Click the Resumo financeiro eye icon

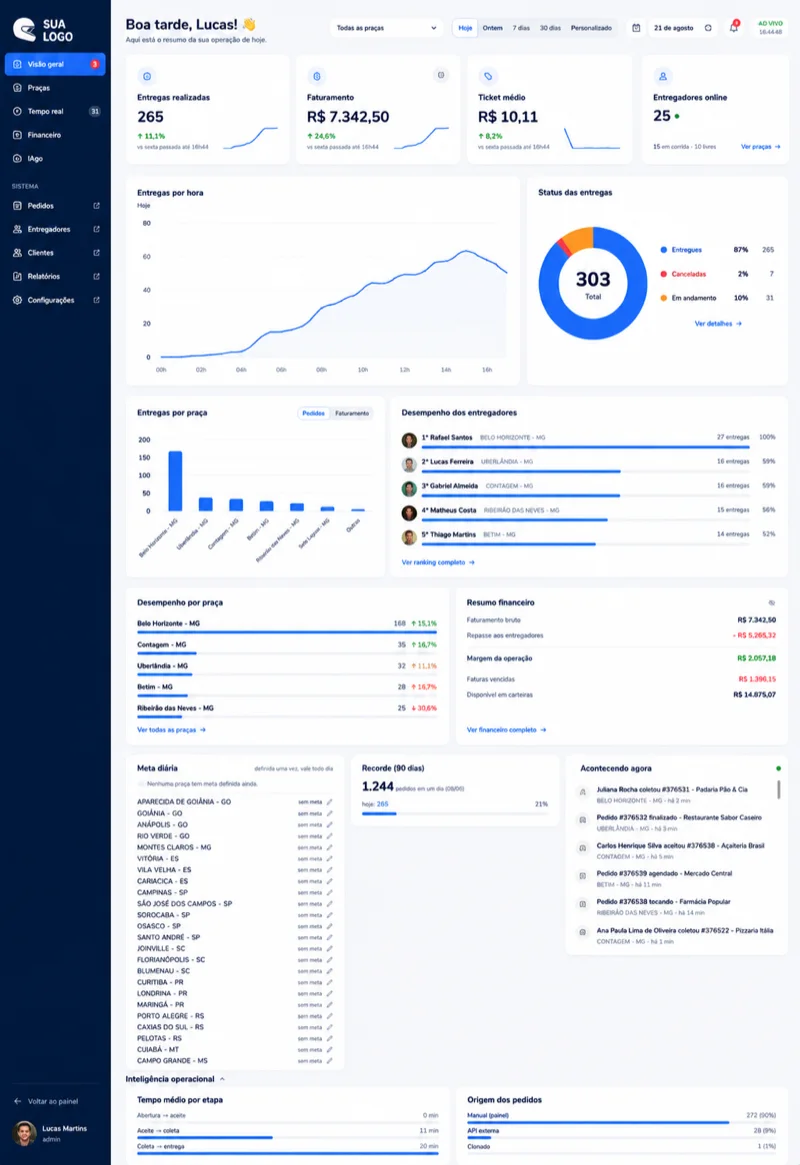point(772,603)
